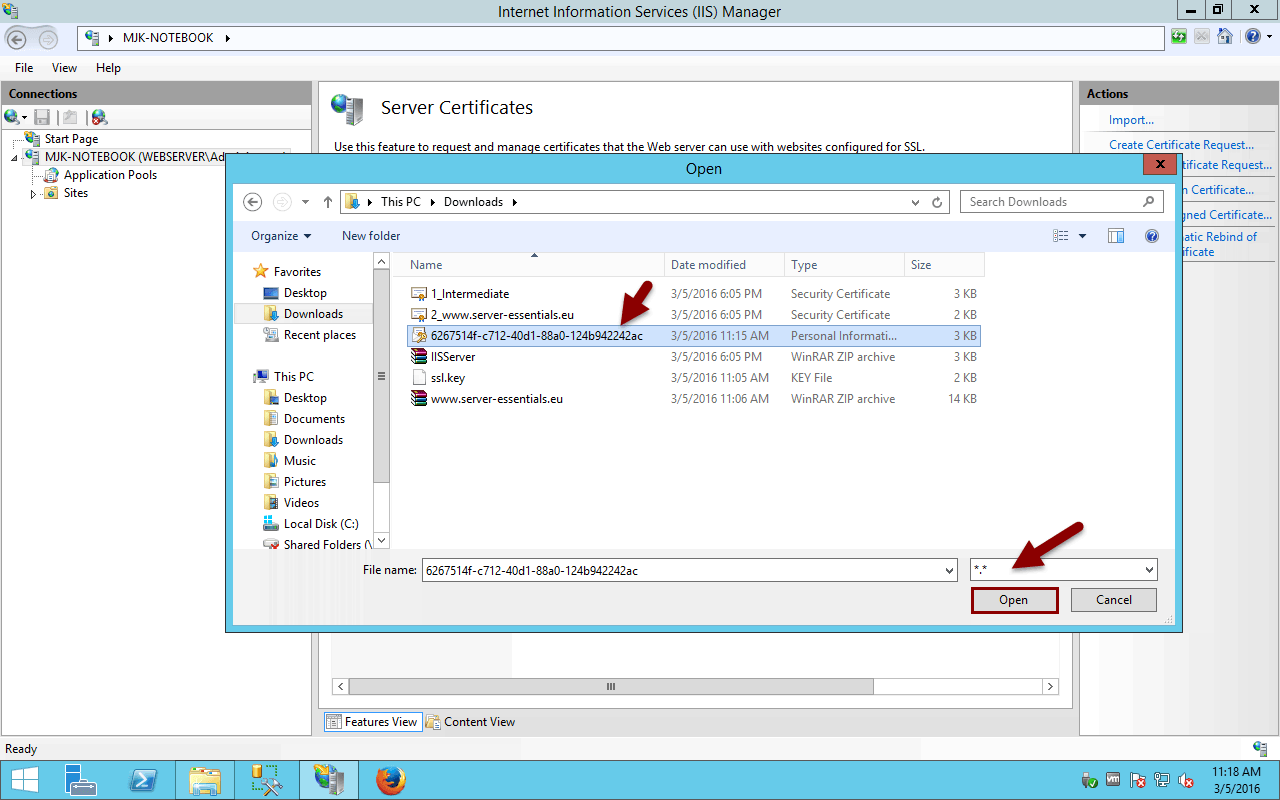Screen dimensions: 1280x800
Task: Click the Save icon in Connections toolbar
Action: 42,117
